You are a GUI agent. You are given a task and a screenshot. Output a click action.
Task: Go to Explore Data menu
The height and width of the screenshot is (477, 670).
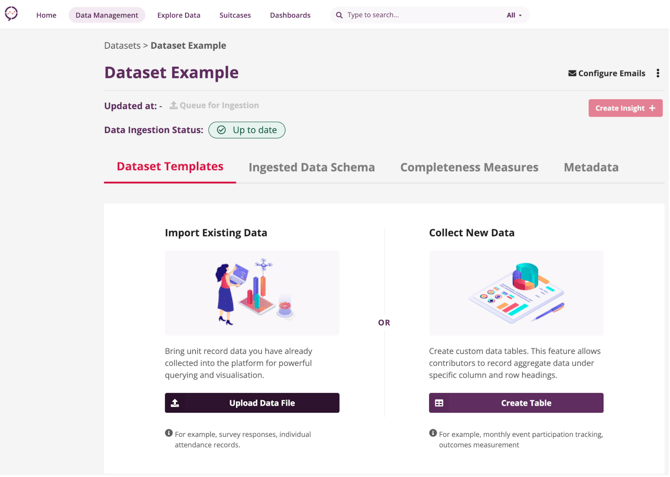178,15
